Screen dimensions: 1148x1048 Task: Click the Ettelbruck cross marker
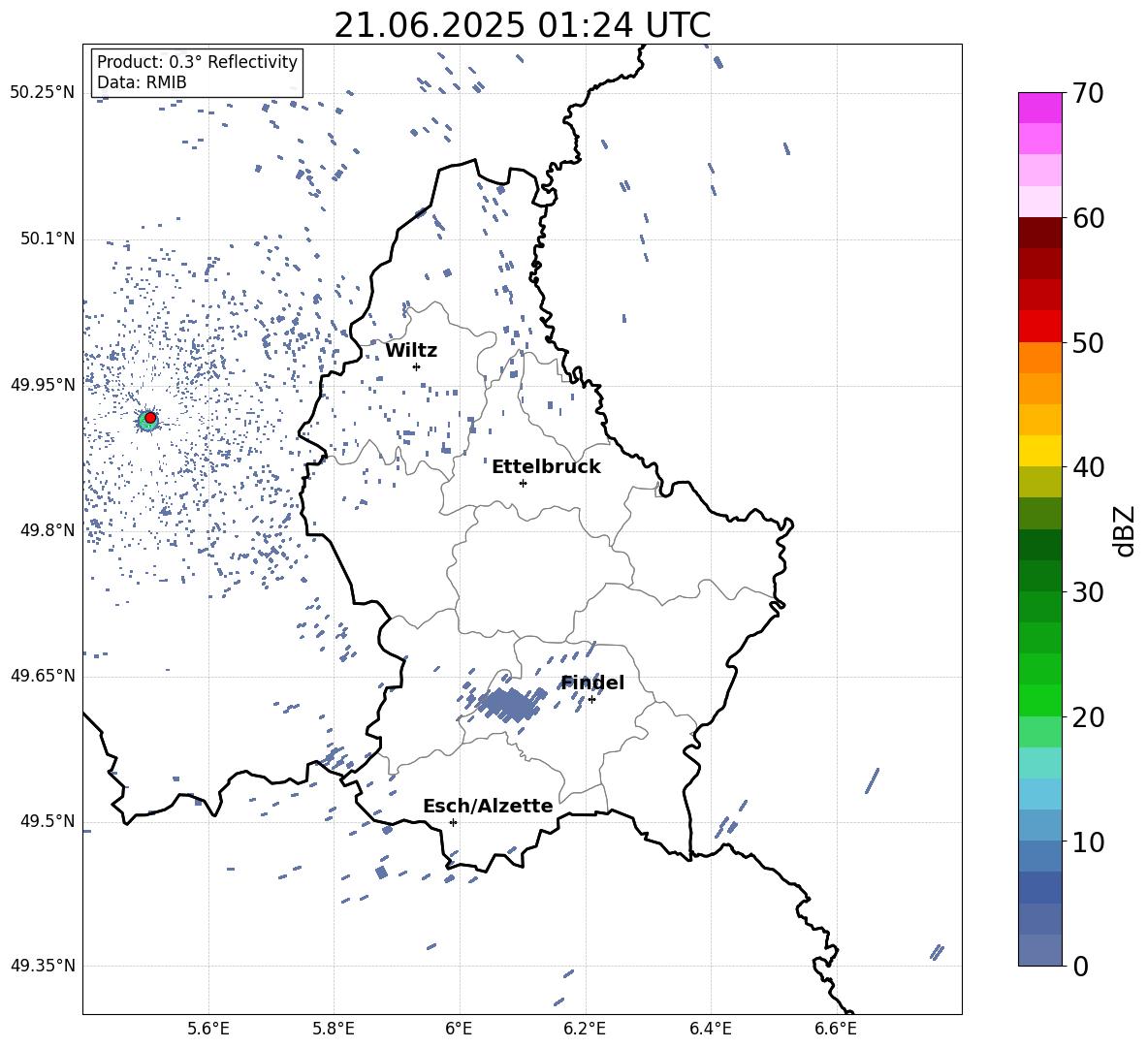click(523, 483)
